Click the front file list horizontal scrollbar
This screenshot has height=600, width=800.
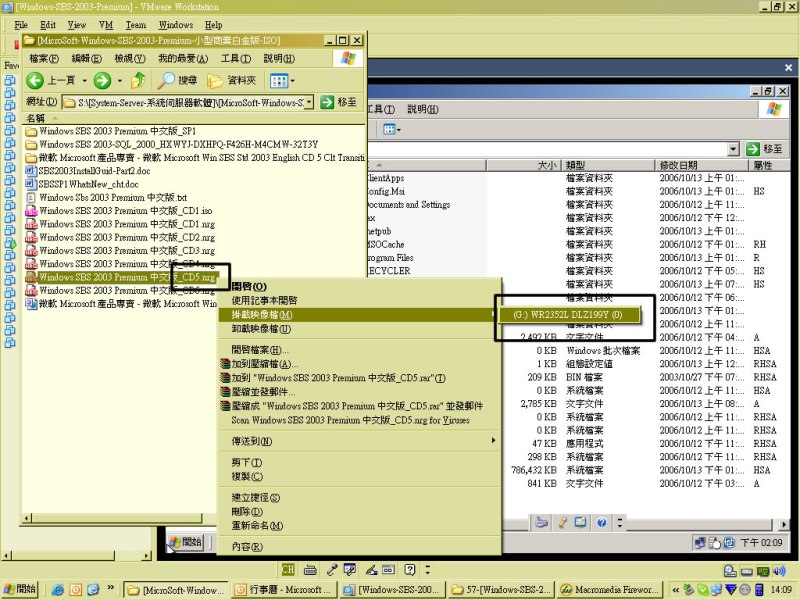[x=116, y=518]
